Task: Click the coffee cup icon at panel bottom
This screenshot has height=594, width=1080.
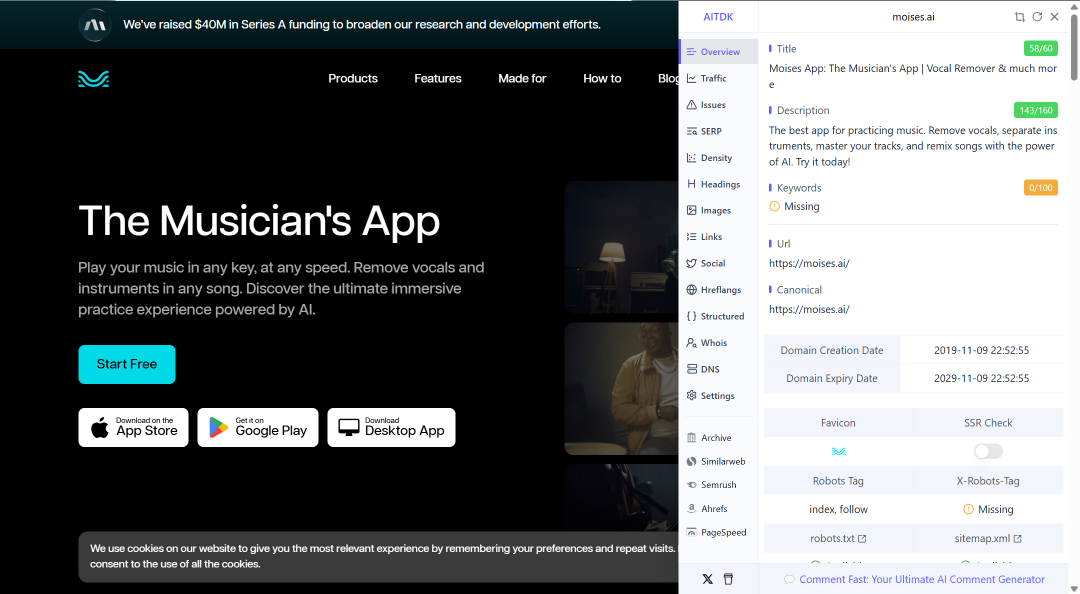Action: pyautogui.click(x=728, y=579)
